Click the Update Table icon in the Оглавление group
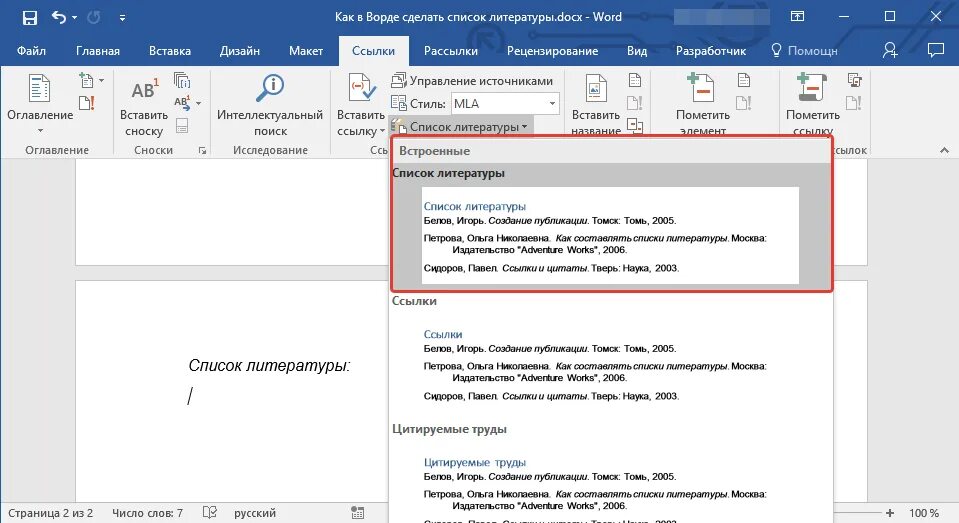 pyautogui.click(x=87, y=103)
